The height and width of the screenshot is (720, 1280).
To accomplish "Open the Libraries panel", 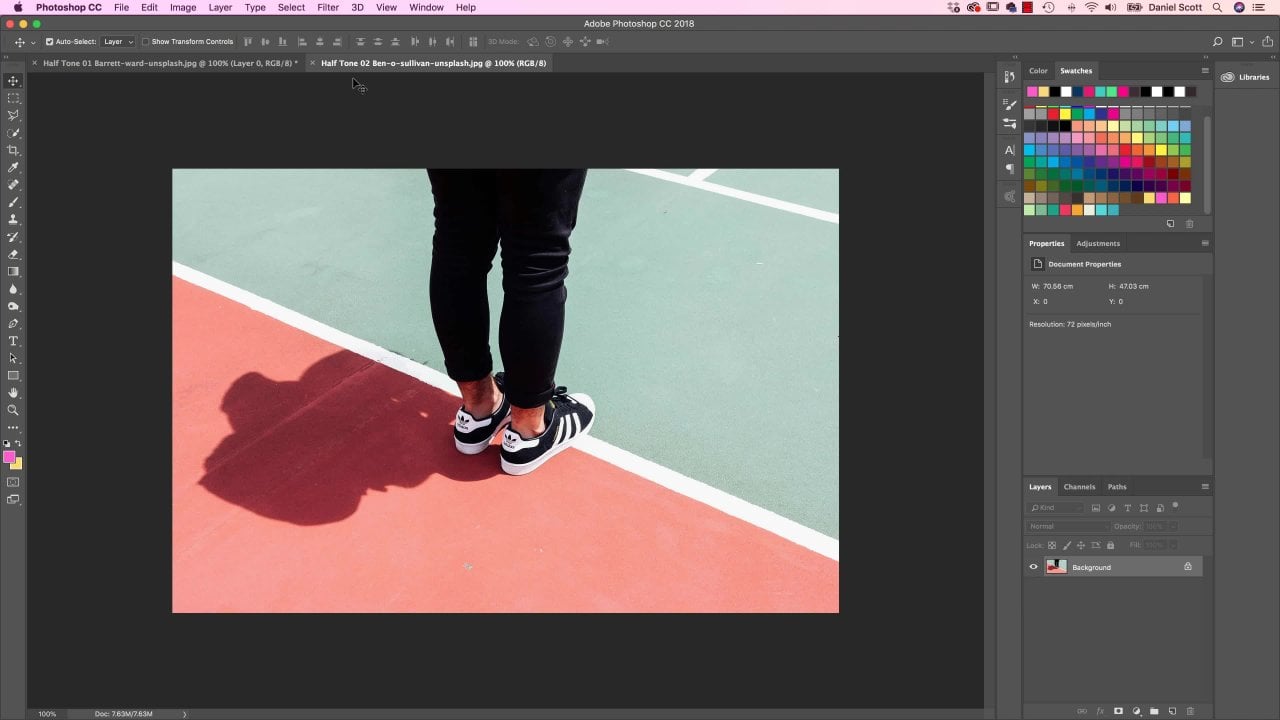I will click(1245, 77).
